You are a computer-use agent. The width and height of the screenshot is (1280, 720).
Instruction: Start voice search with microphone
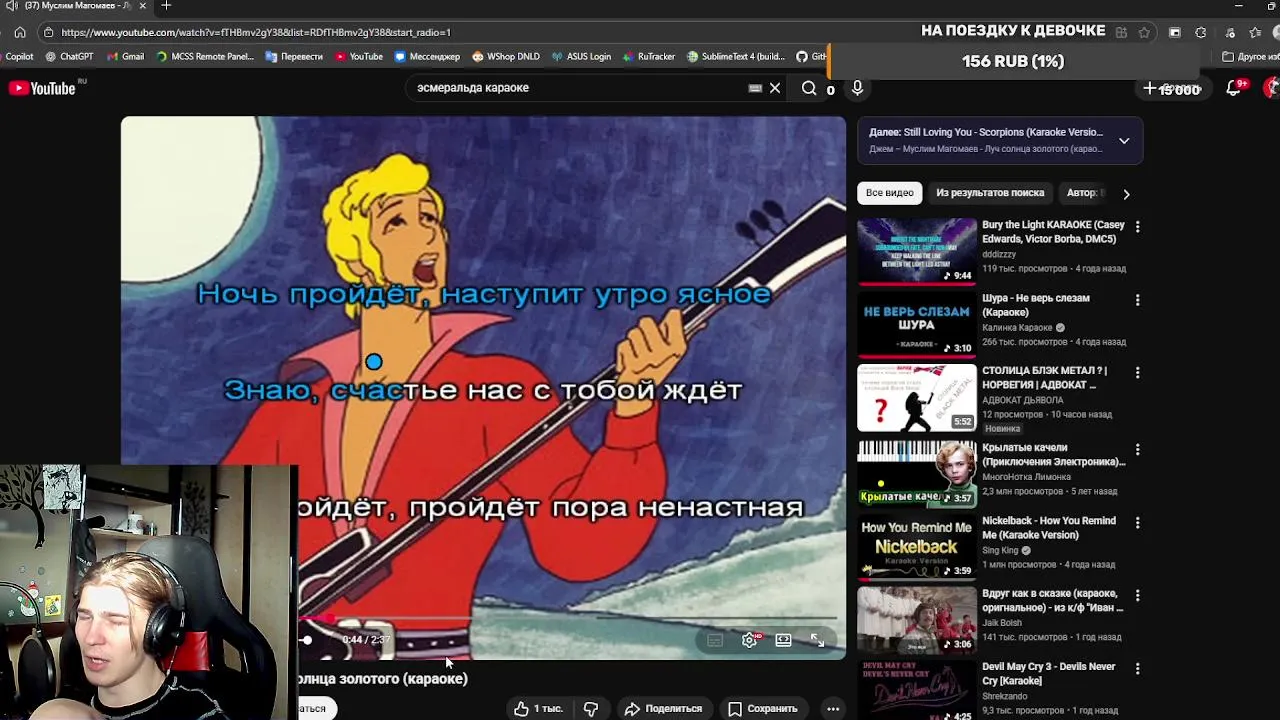click(857, 88)
